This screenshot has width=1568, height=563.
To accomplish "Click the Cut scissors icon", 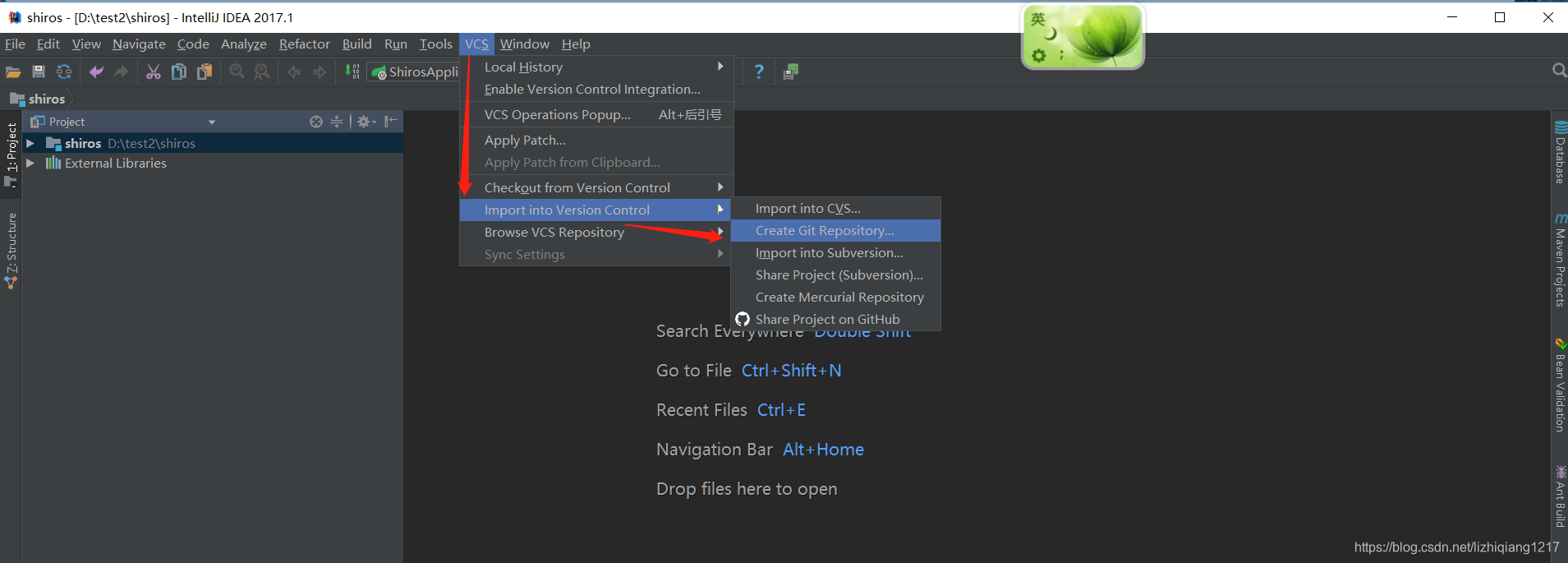I will click(x=154, y=72).
